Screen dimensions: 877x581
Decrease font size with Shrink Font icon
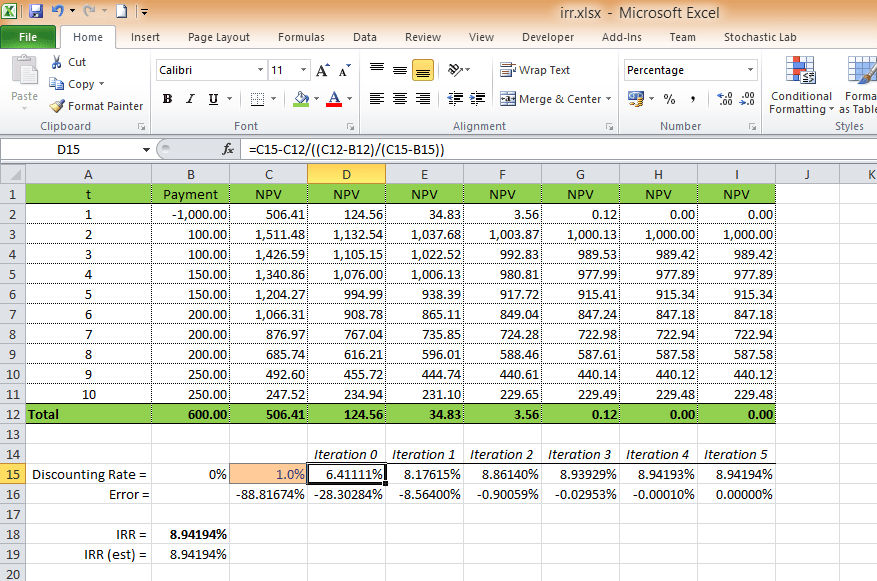pos(345,70)
